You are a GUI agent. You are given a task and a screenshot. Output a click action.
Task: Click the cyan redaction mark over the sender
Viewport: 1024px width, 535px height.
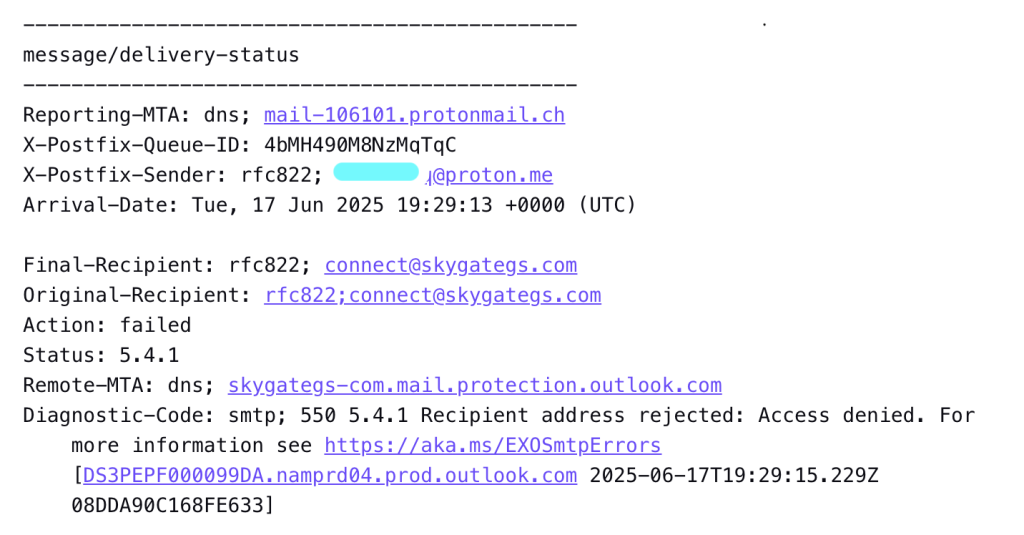(376, 172)
